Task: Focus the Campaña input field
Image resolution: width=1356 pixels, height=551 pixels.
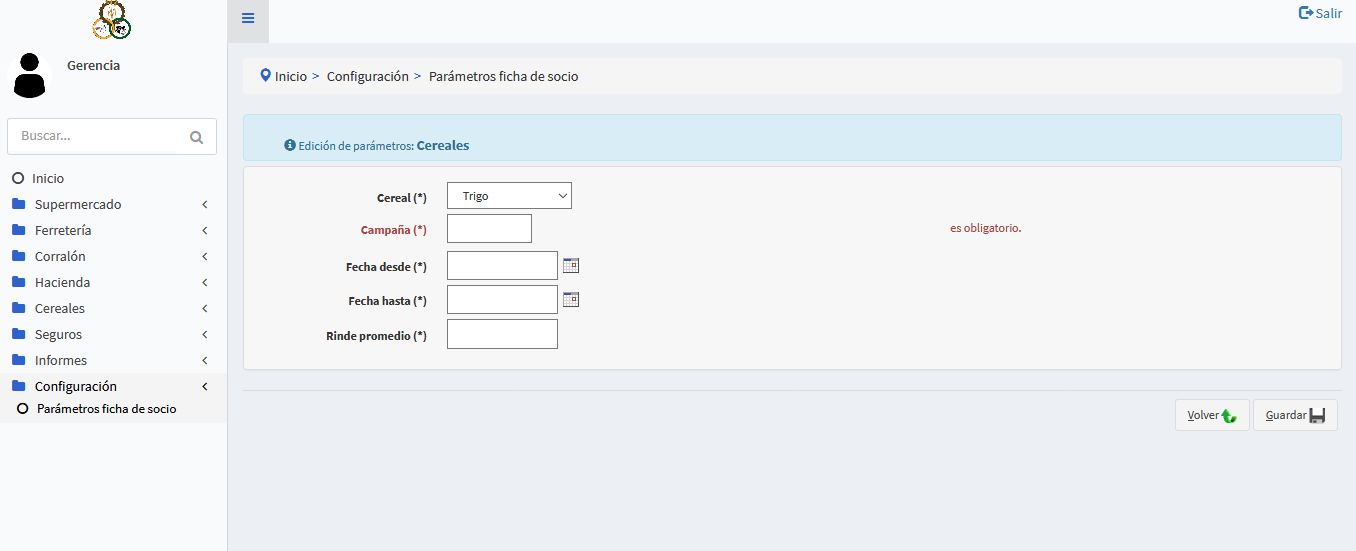Action: (x=489, y=229)
